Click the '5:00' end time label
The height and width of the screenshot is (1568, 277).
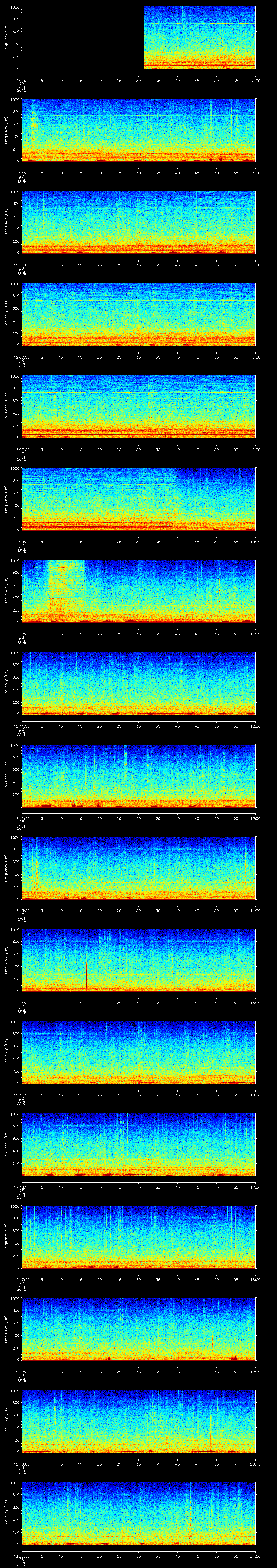[256, 80]
